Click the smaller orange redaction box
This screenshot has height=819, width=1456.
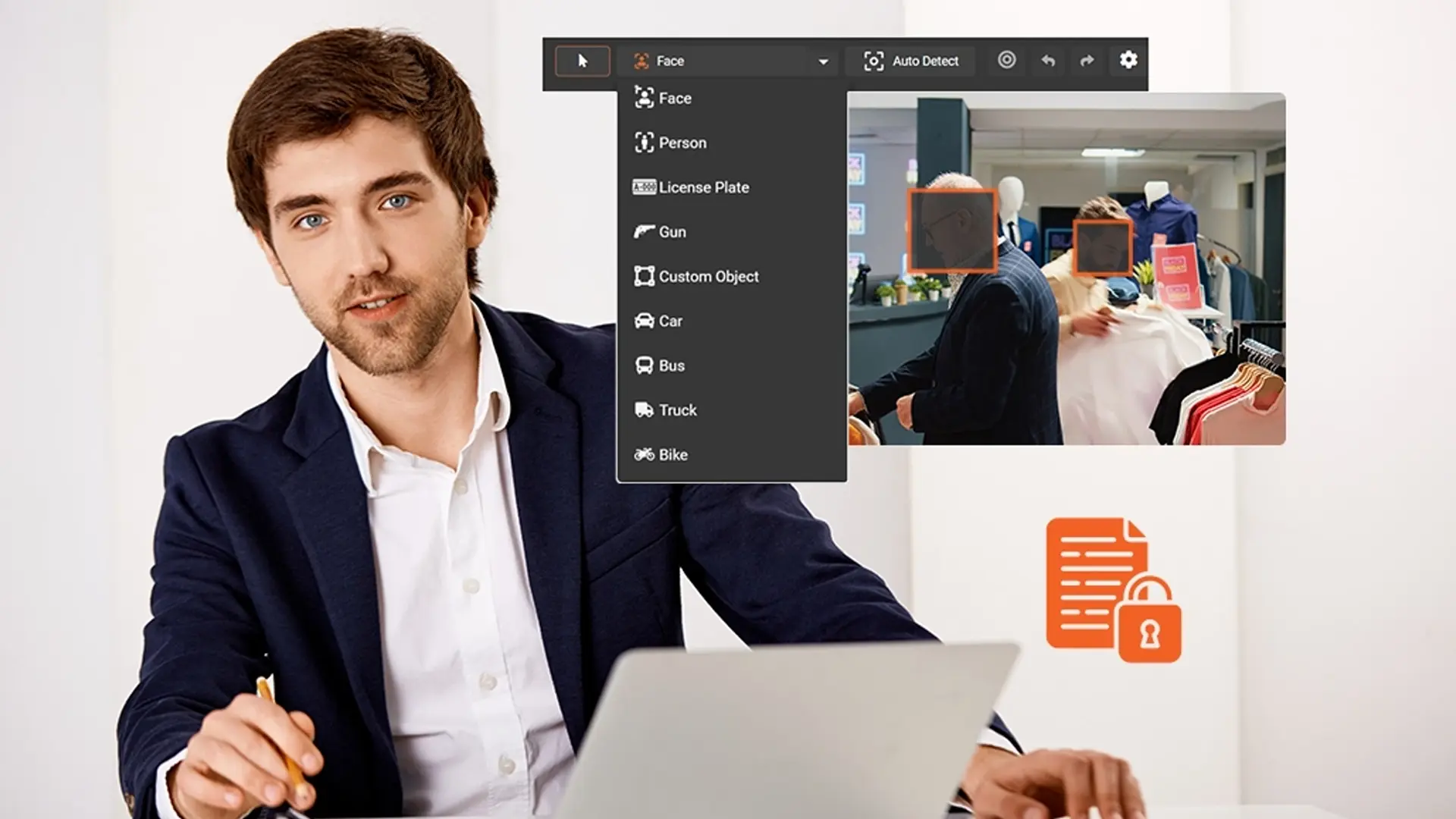1102,247
